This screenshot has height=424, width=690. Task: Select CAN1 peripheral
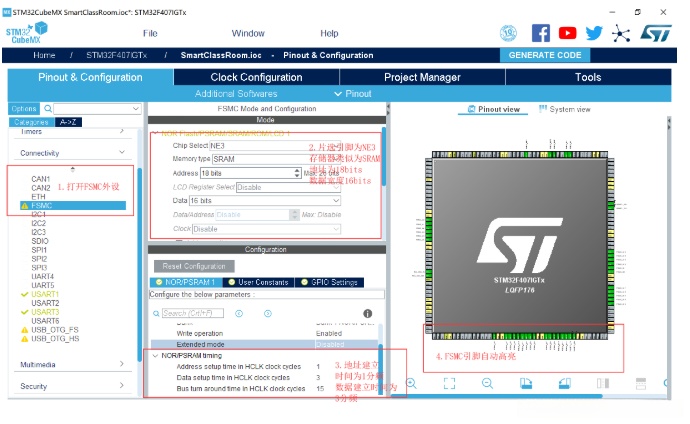[40, 179]
